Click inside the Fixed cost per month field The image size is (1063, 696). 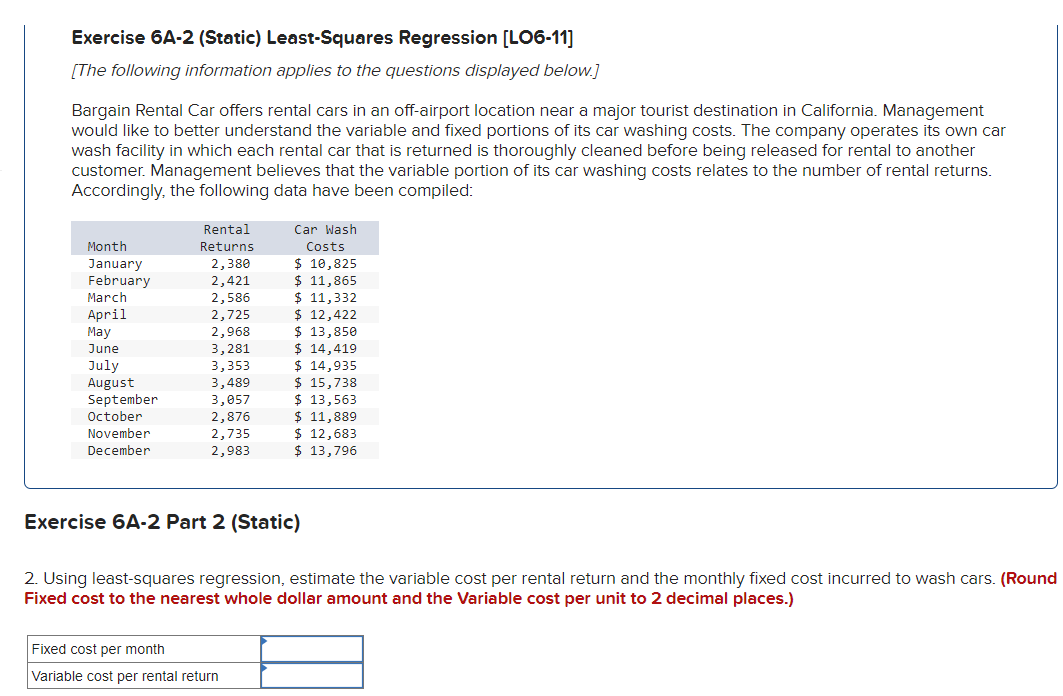point(312,648)
